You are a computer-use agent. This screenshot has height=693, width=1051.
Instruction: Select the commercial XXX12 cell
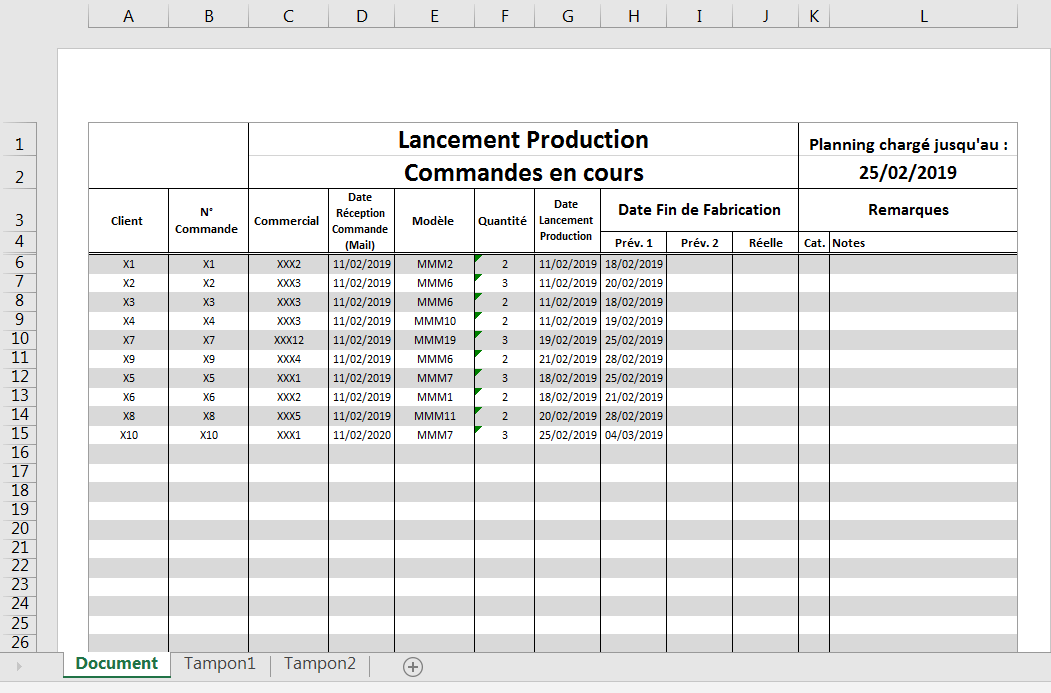pyautogui.click(x=288, y=339)
